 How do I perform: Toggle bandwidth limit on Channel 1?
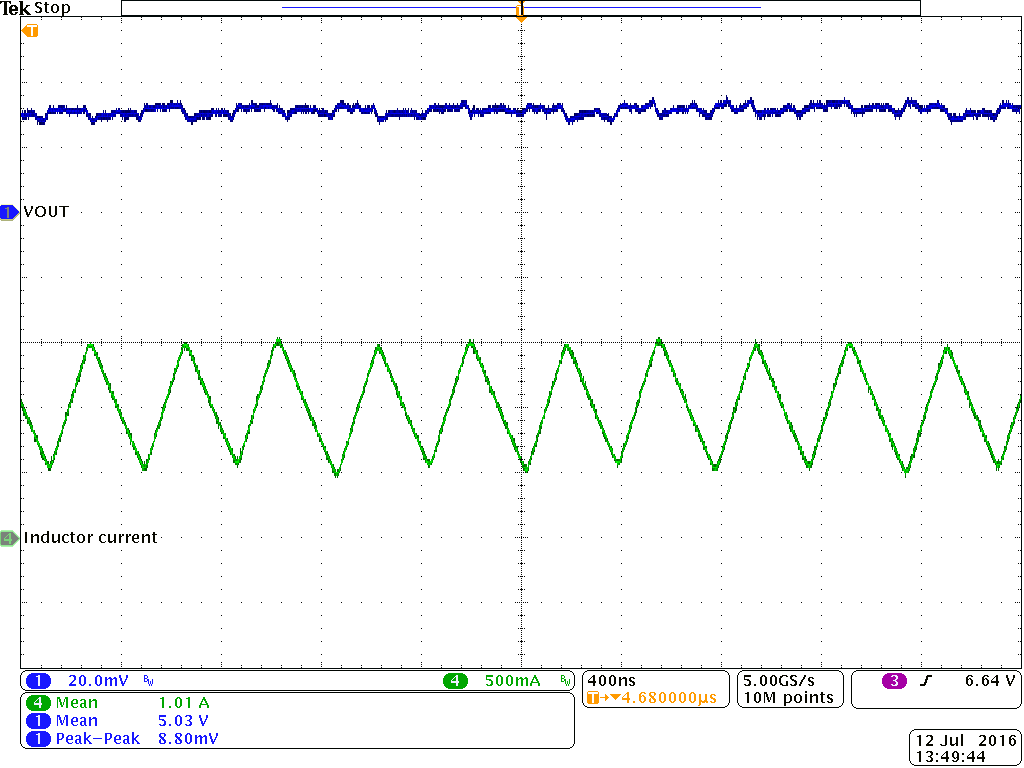tap(148, 679)
